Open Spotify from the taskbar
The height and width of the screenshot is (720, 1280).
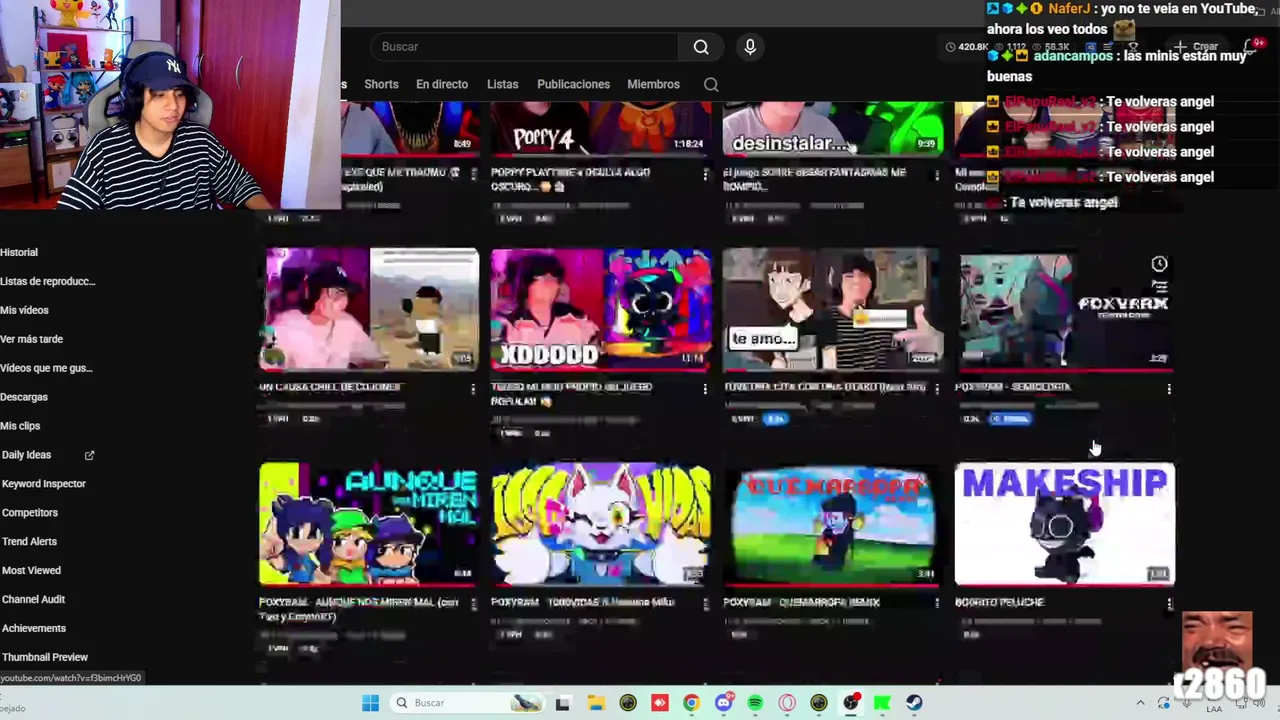click(x=755, y=703)
